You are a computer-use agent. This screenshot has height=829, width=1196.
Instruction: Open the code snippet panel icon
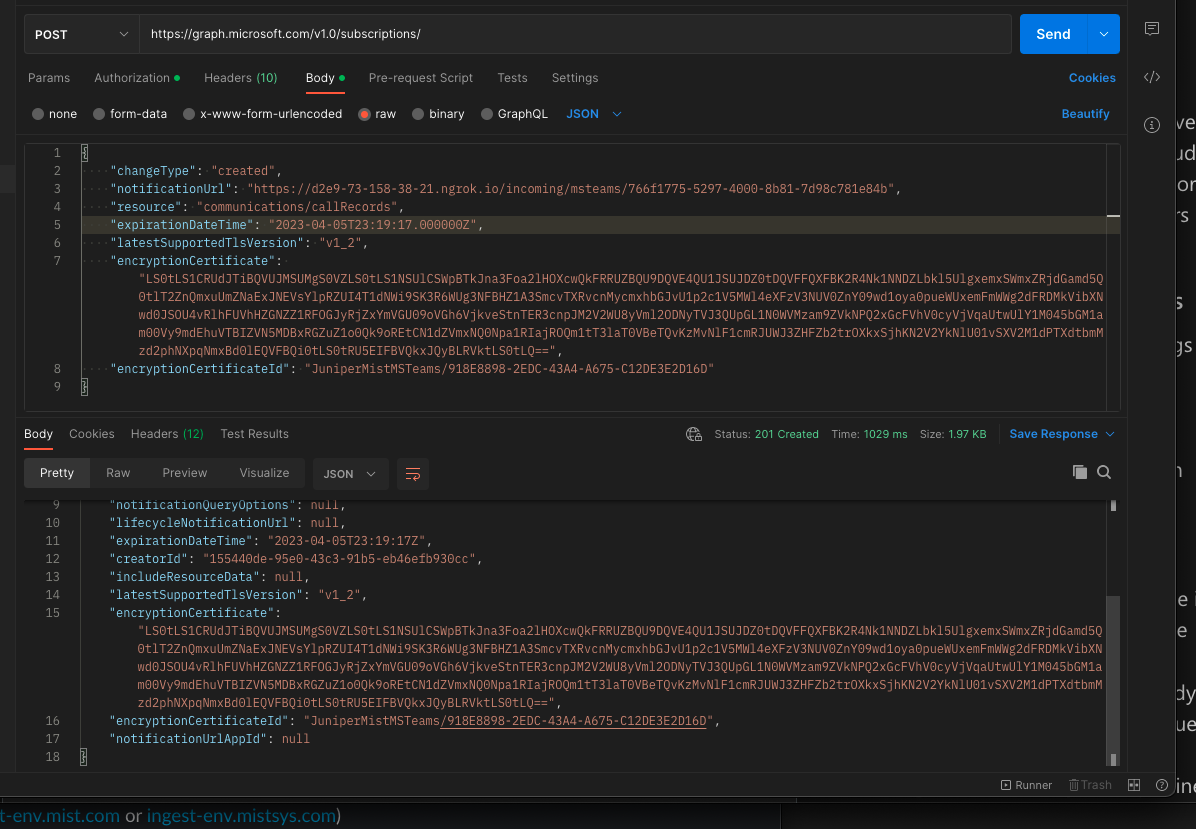coord(1152,77)
